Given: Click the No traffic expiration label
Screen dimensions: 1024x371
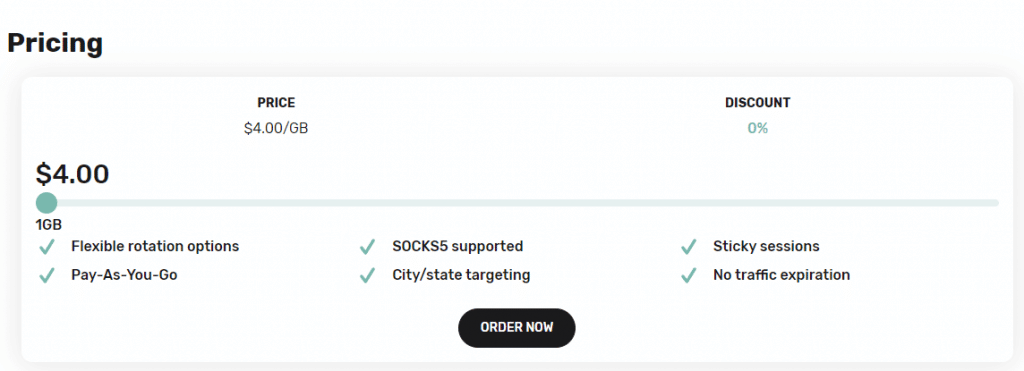Looking at the screenshot, I should click(x=782, y=275).
